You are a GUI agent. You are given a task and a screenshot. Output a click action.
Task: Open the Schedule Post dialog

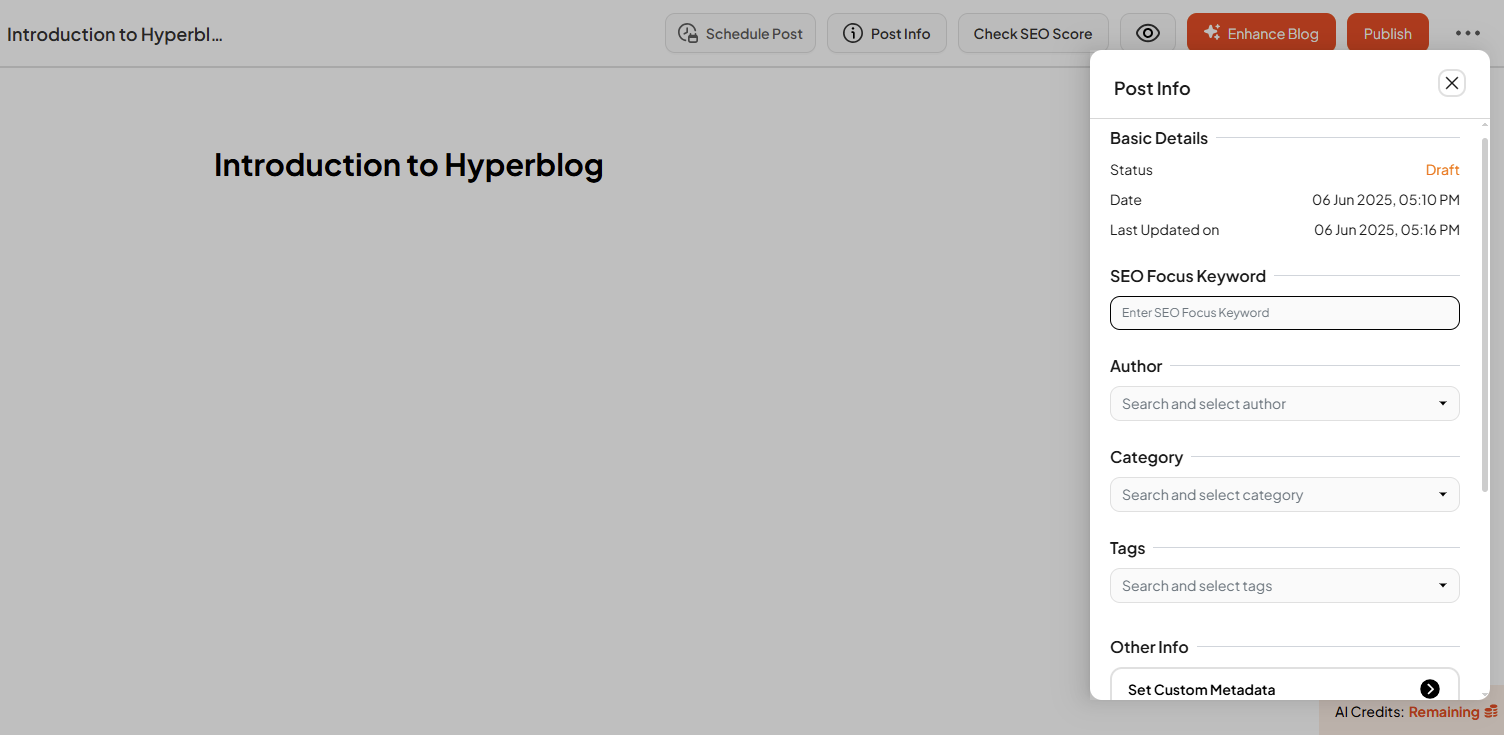tap(740, 33)
